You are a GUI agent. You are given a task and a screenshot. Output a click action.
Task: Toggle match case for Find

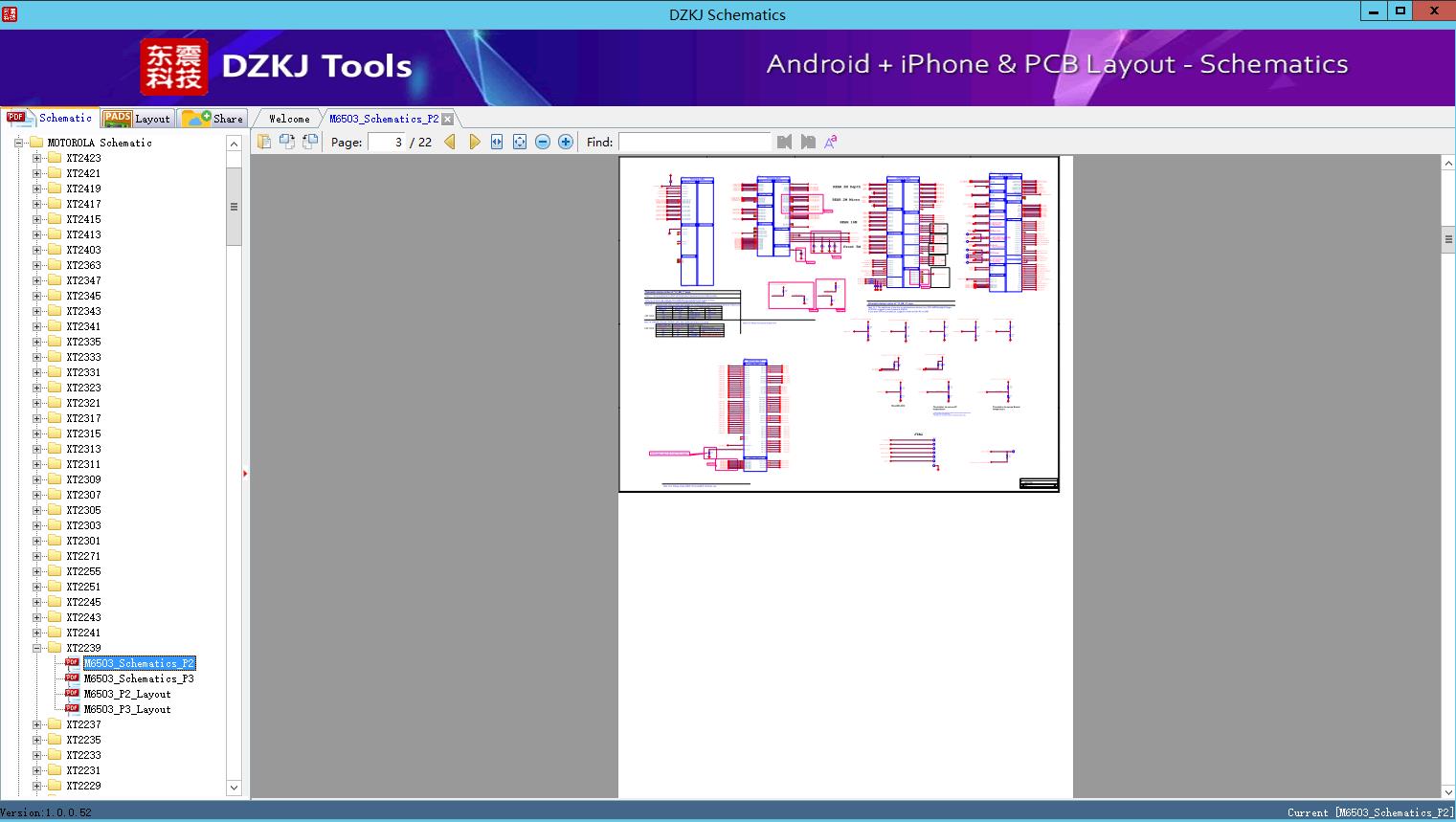[x=831, y=142]
